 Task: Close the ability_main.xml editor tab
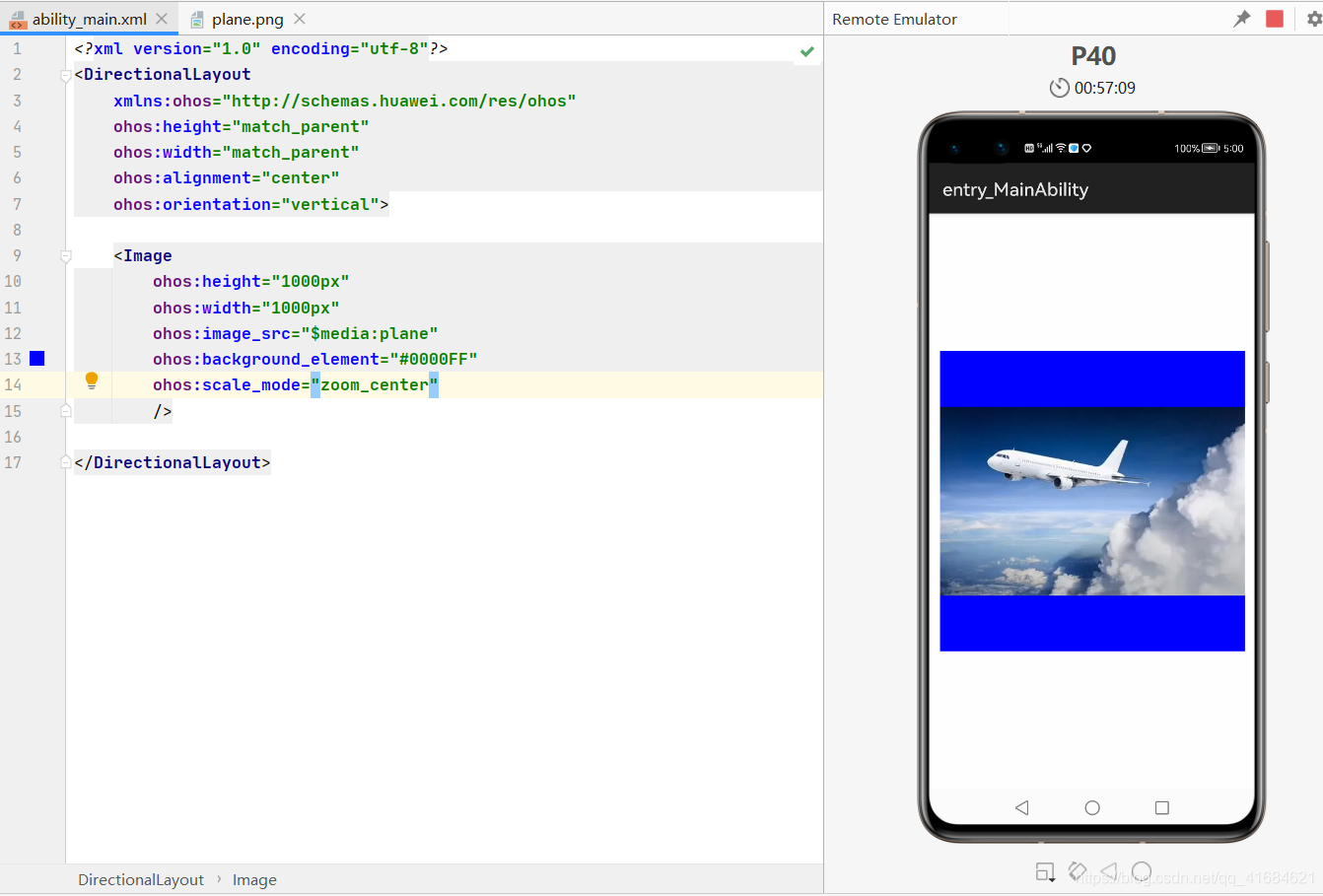[162, 19]
